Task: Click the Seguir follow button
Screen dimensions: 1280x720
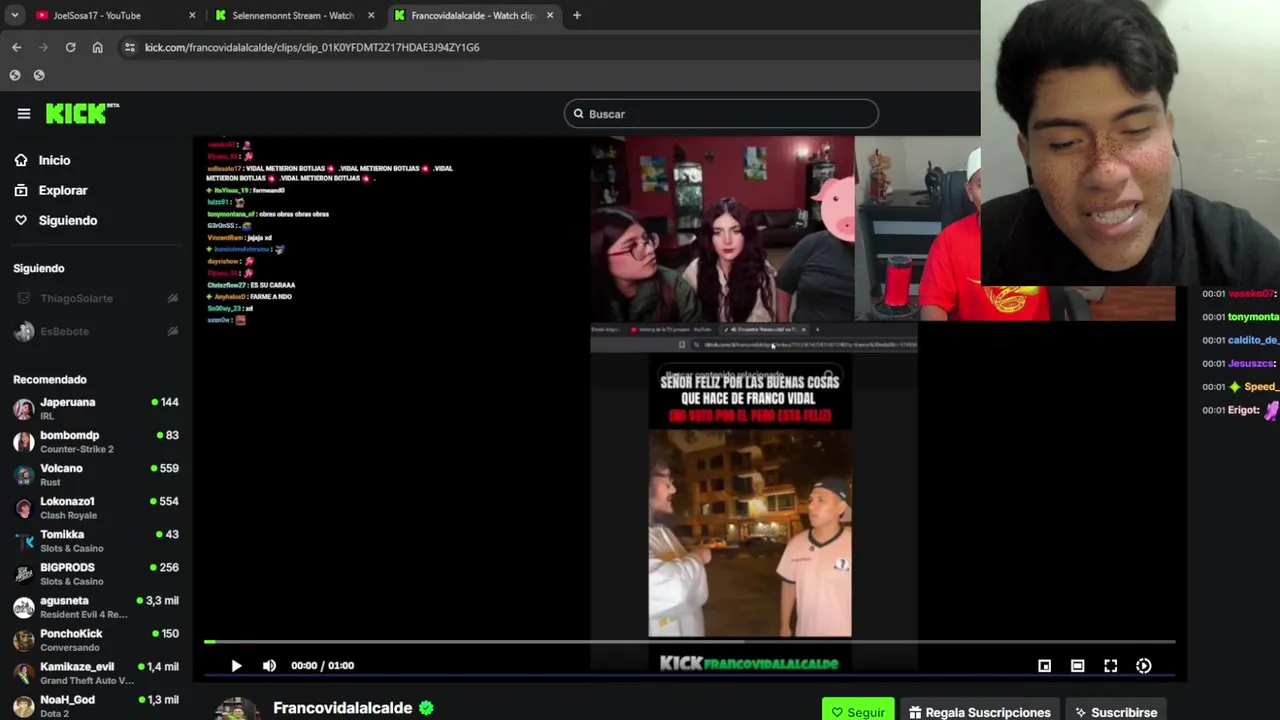Action: point(858,711)
